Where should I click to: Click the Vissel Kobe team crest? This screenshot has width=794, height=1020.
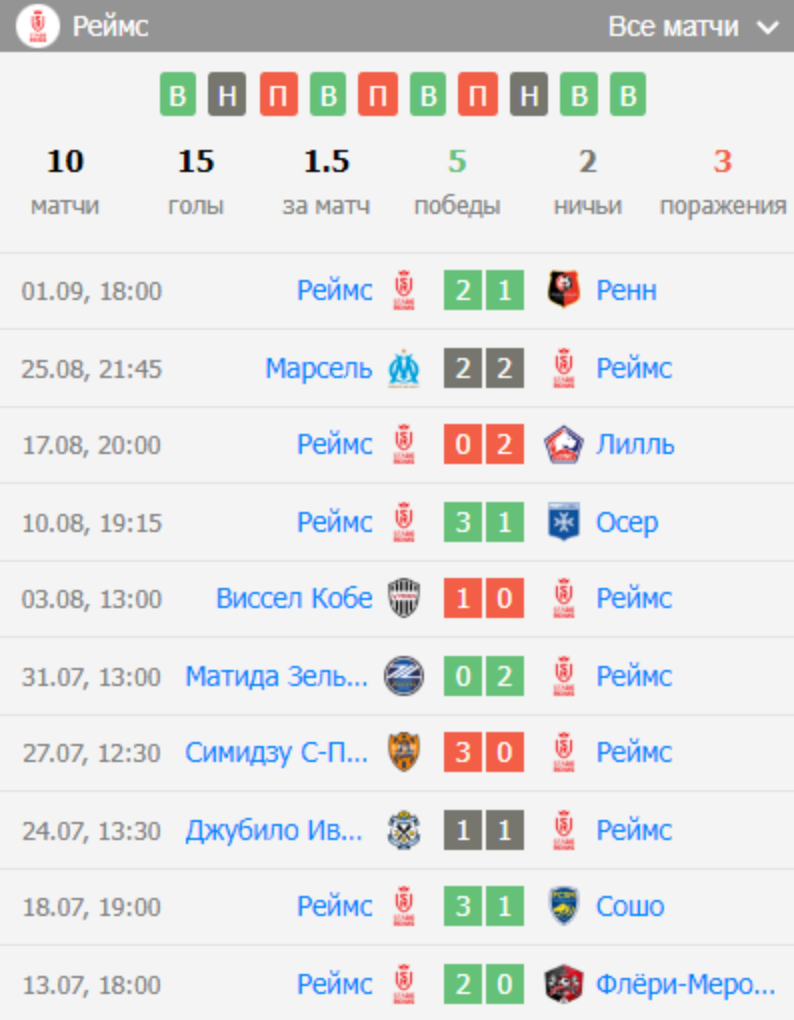(404, 598)
